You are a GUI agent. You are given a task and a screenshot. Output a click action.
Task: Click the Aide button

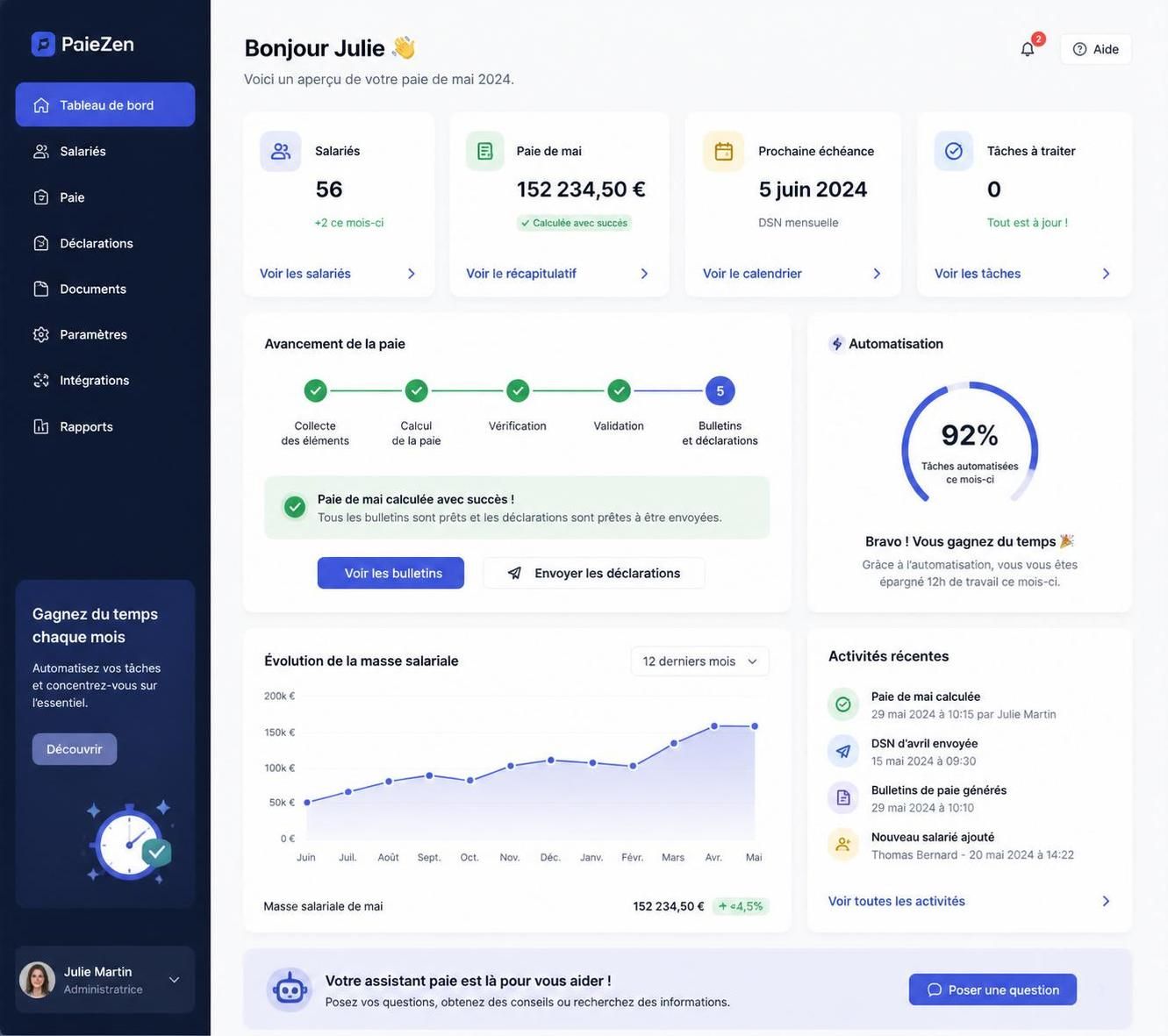pyautogui.click(x=1096, y=49)
